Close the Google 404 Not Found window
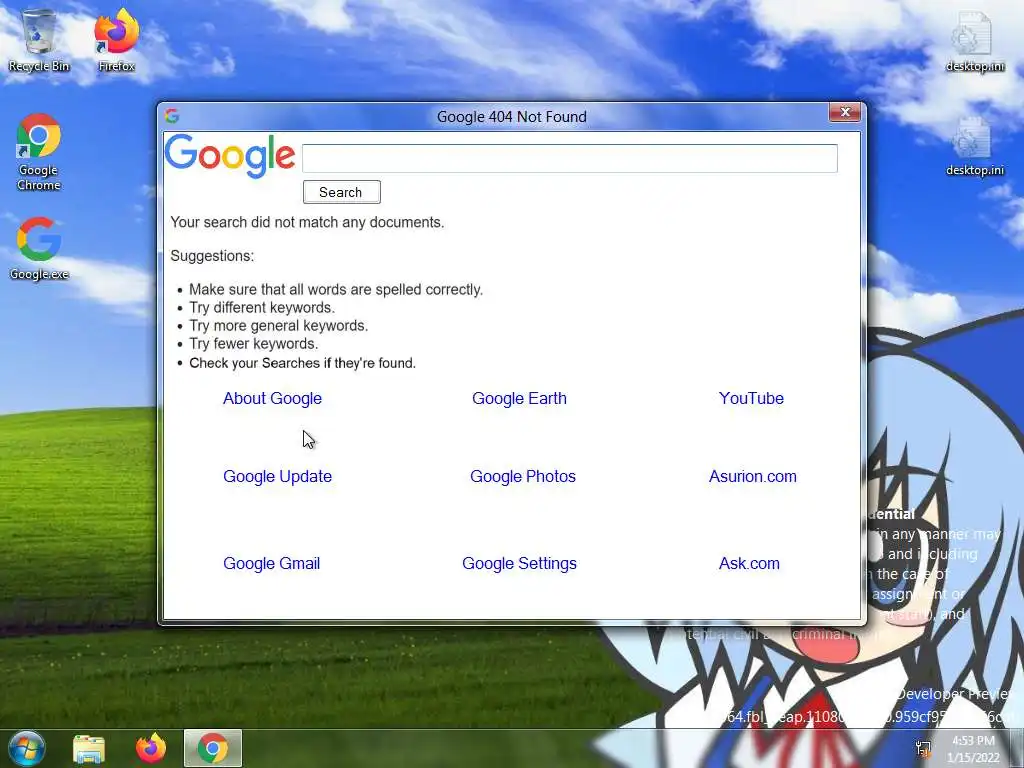The image size is (1024, 768). point(845,112)
